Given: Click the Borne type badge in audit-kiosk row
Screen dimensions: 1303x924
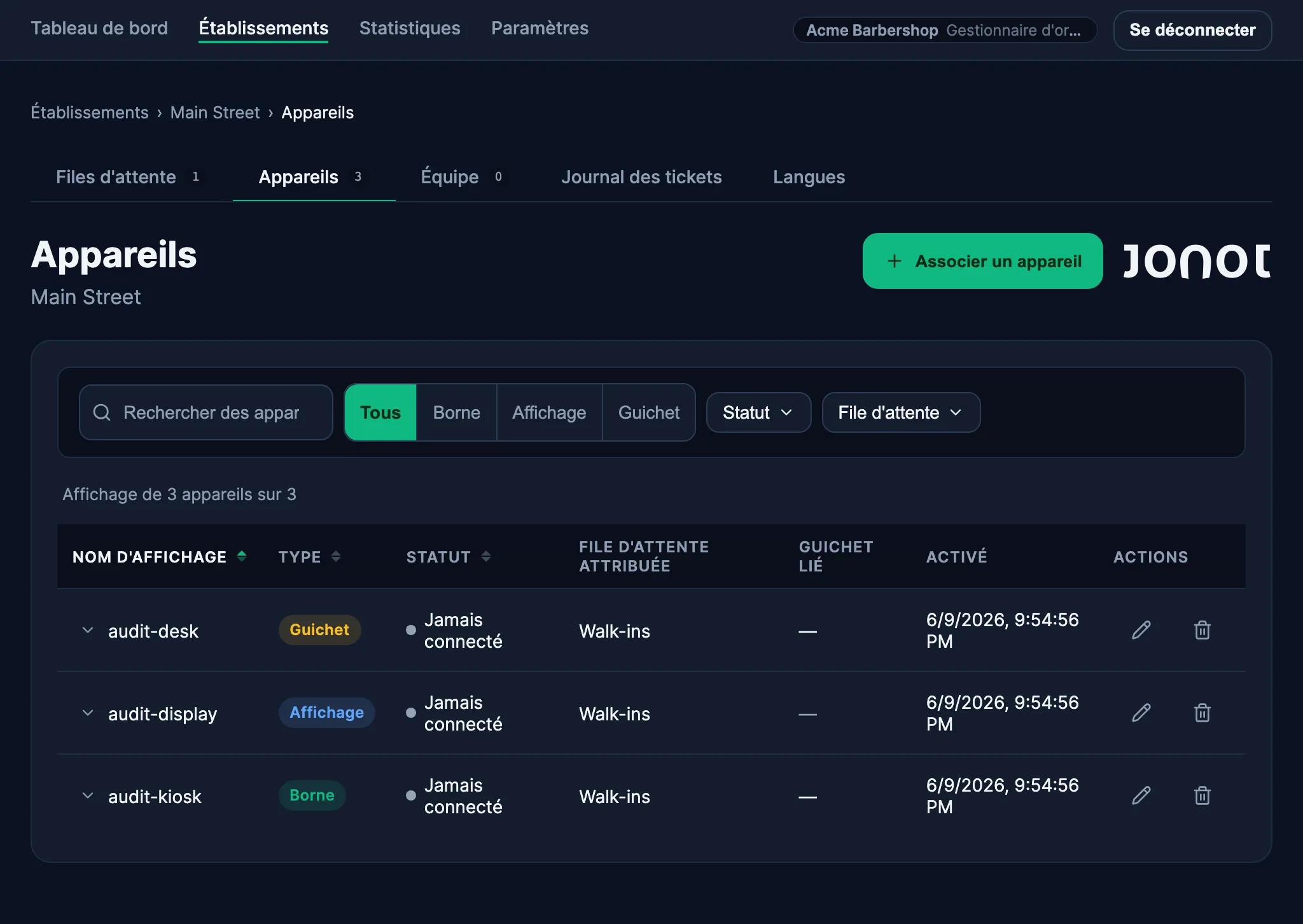Looking at the screenshot, I should coord(312,795).
